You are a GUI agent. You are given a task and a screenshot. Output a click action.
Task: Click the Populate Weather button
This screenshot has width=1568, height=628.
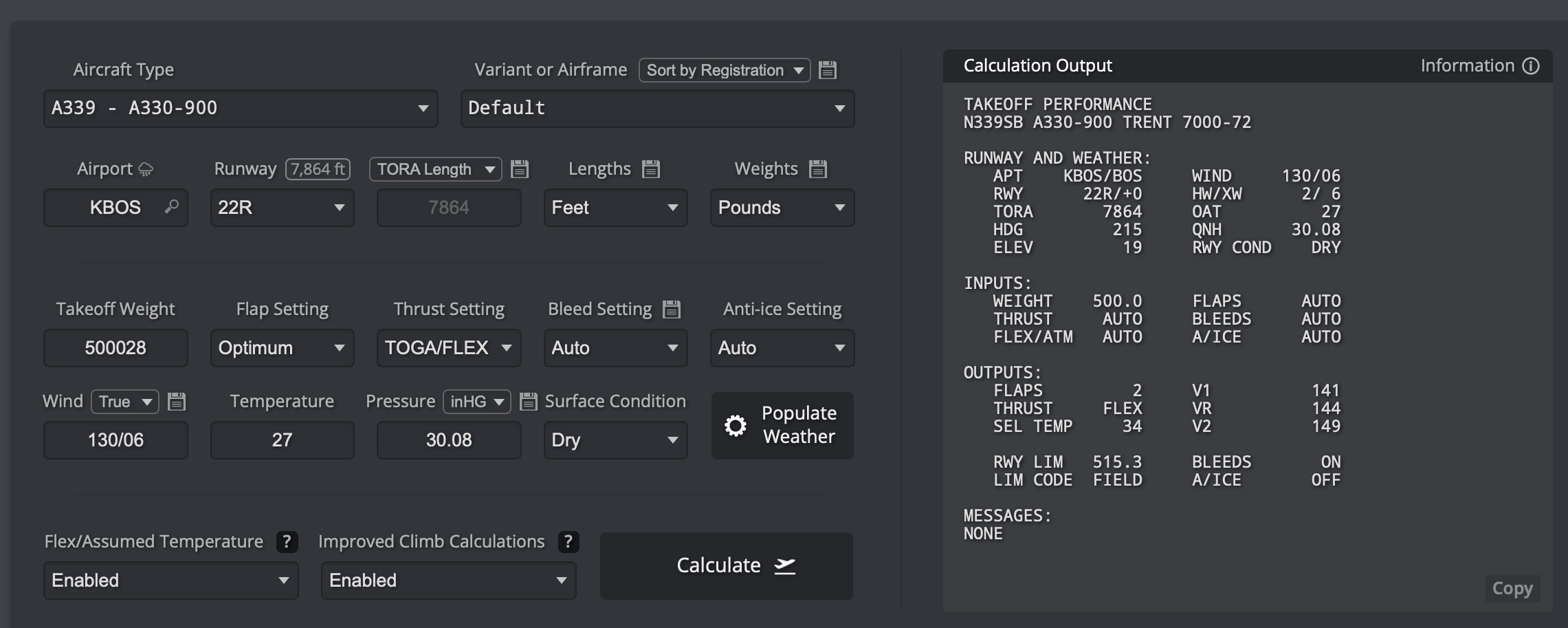(782, 426)
